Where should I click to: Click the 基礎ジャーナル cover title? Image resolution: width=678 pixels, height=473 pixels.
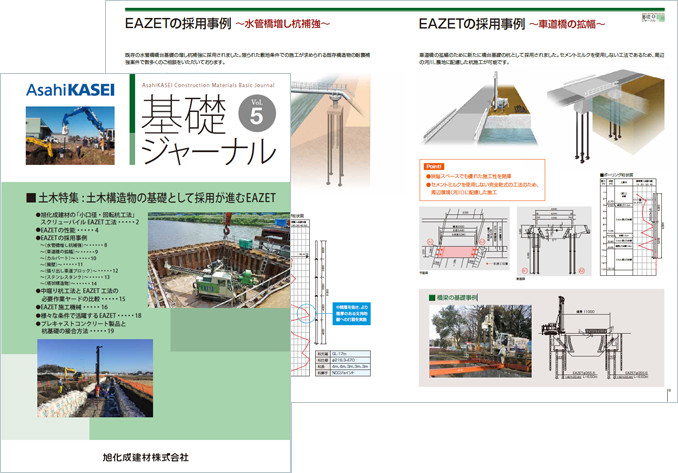[208, 130]
